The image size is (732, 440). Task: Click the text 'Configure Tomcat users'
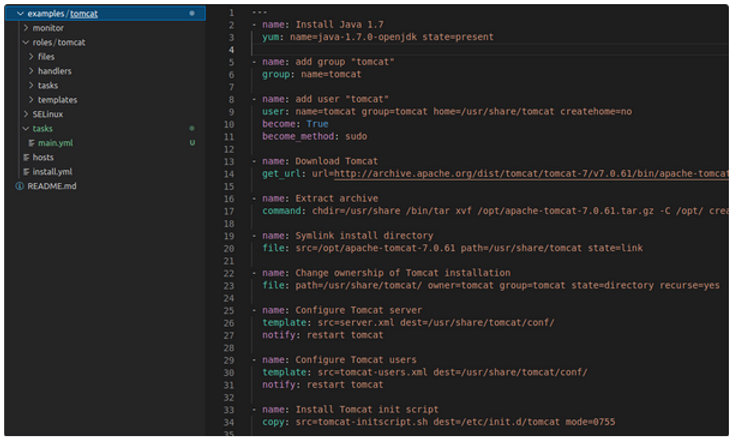pyautogui.click(x=356, y=360)
